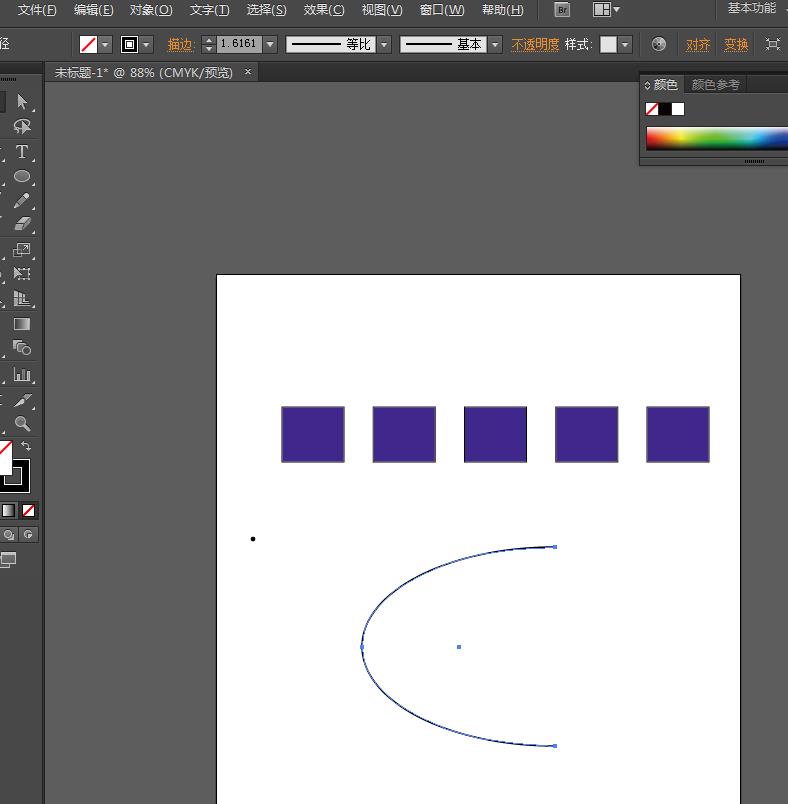
Task: Click the fill box in toolbox
Action: coord(5,457)
